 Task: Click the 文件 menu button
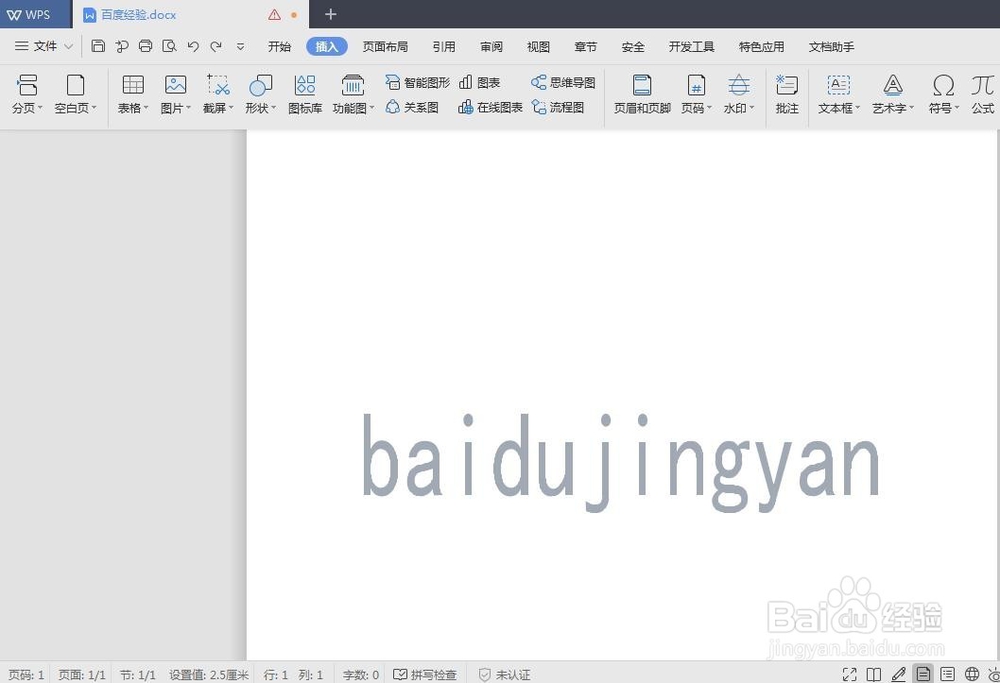[x=36, y=46]
